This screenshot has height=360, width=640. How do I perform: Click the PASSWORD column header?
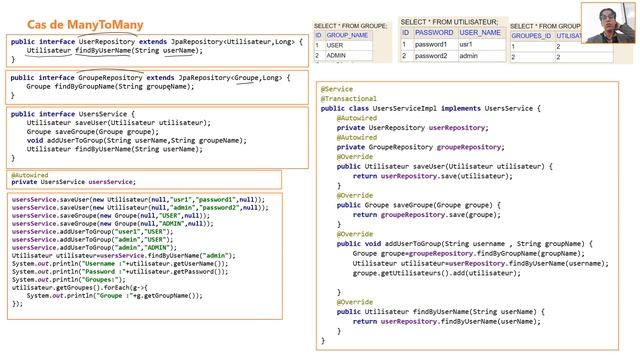coord(434,32)
